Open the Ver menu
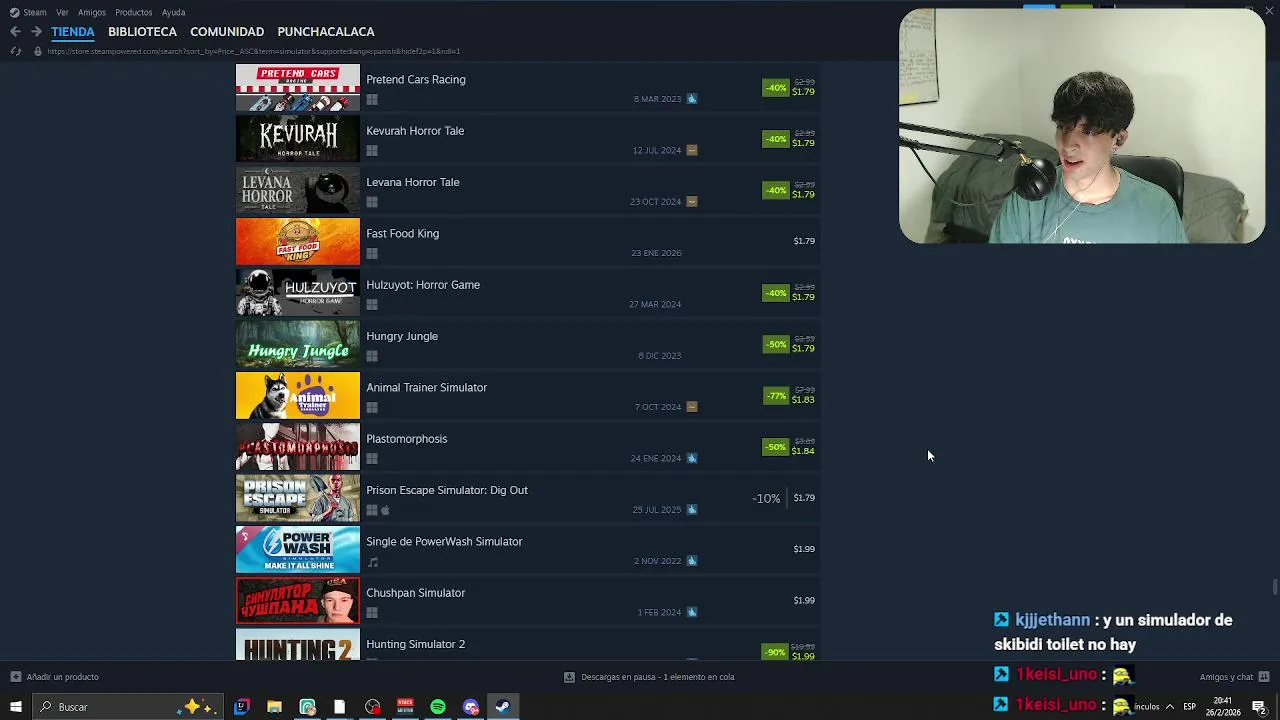 coord(62,12)
